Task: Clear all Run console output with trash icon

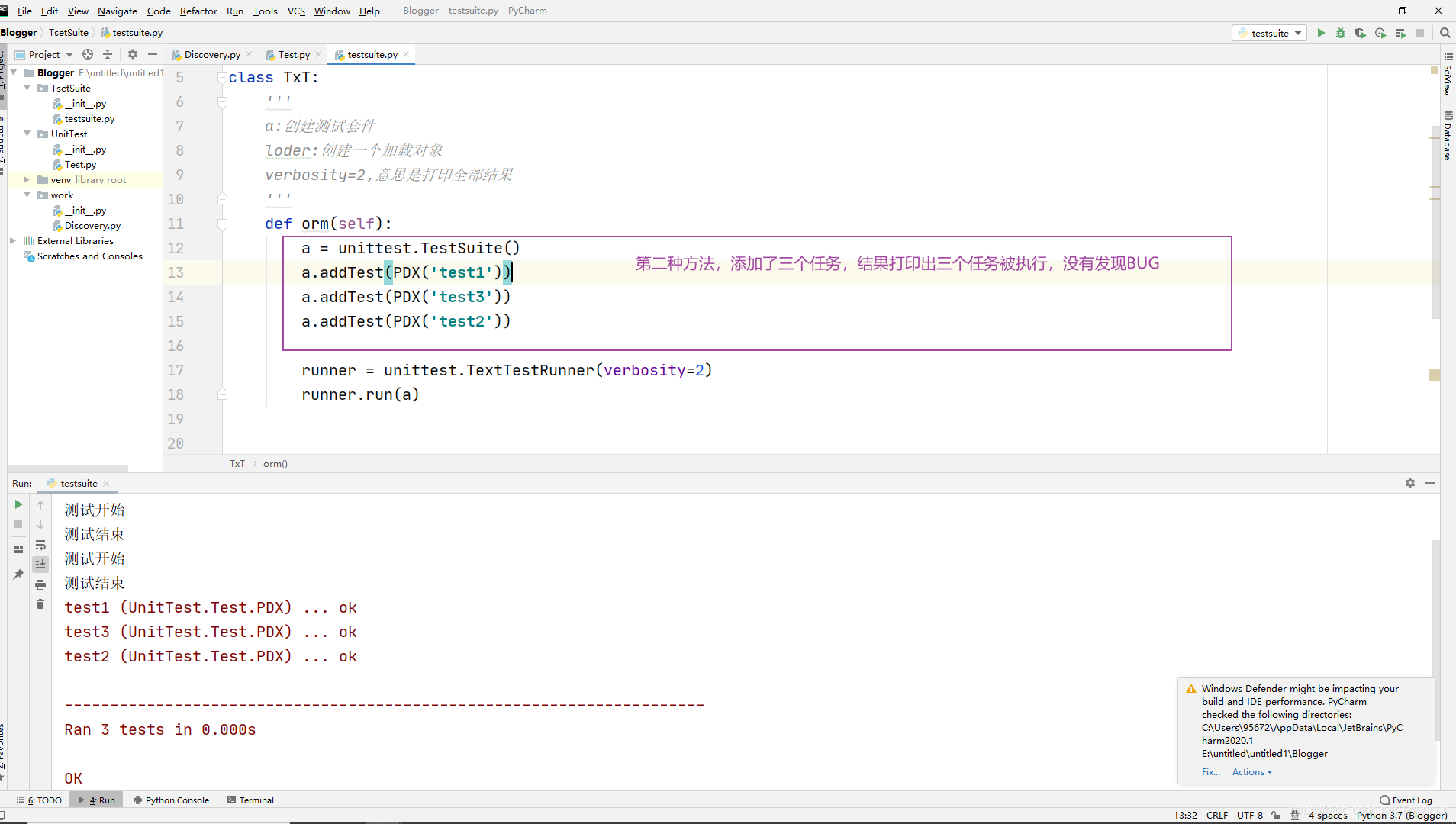Action: pyautogui.click(x=40, y=604)
